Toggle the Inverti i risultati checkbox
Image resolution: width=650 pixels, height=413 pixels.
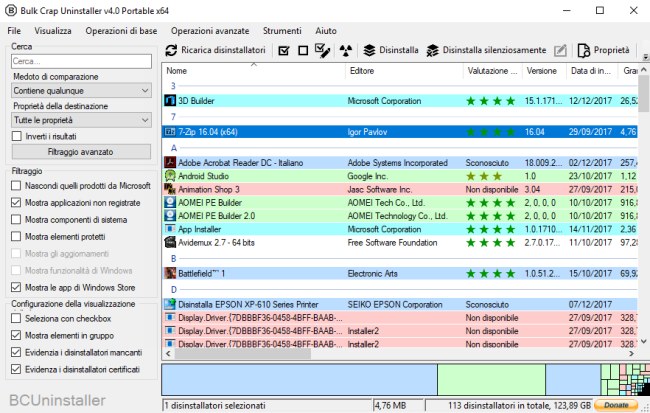tap(17, 136)
